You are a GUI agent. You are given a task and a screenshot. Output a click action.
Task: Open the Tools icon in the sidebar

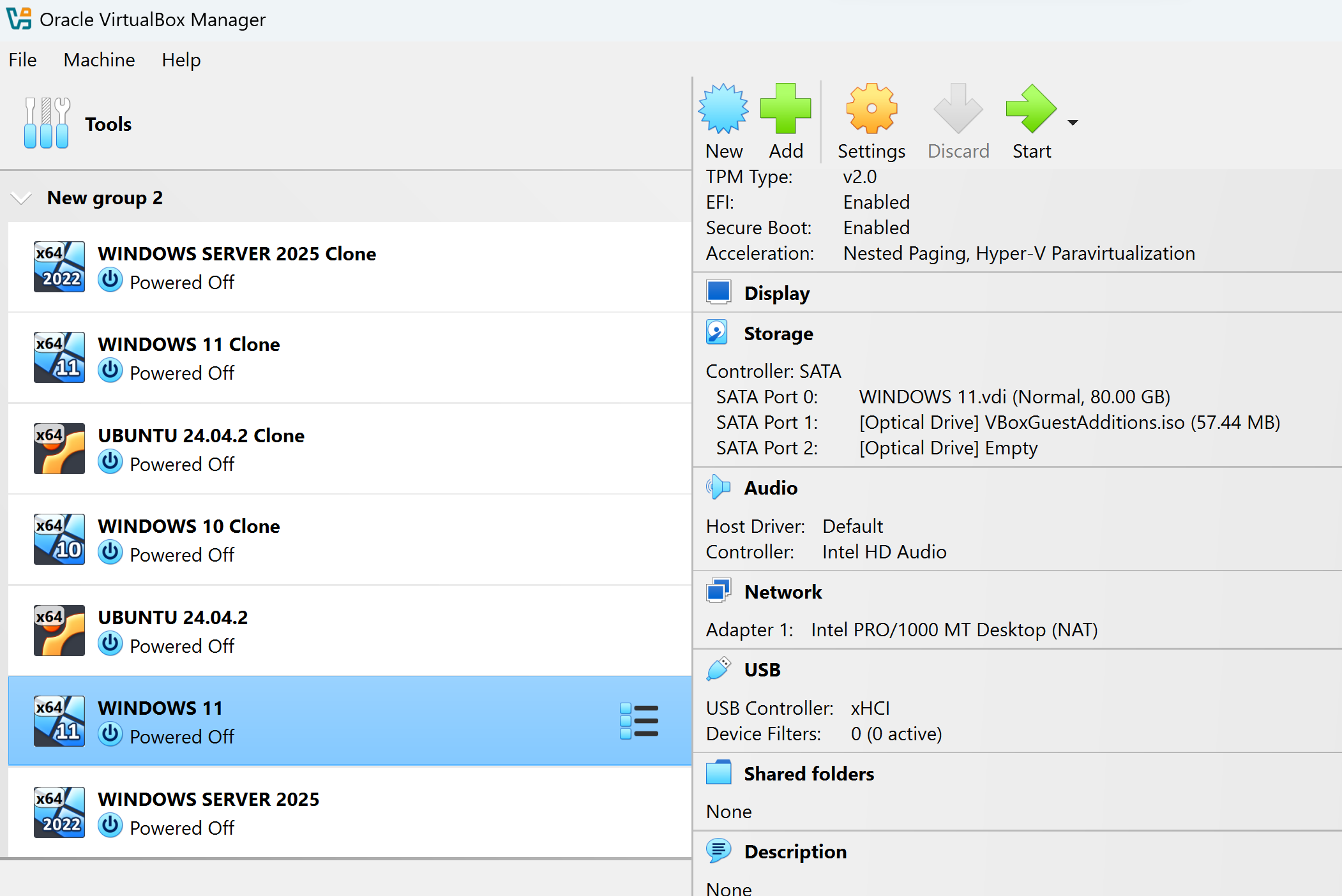pyautogui.click(x=47, y=123)
